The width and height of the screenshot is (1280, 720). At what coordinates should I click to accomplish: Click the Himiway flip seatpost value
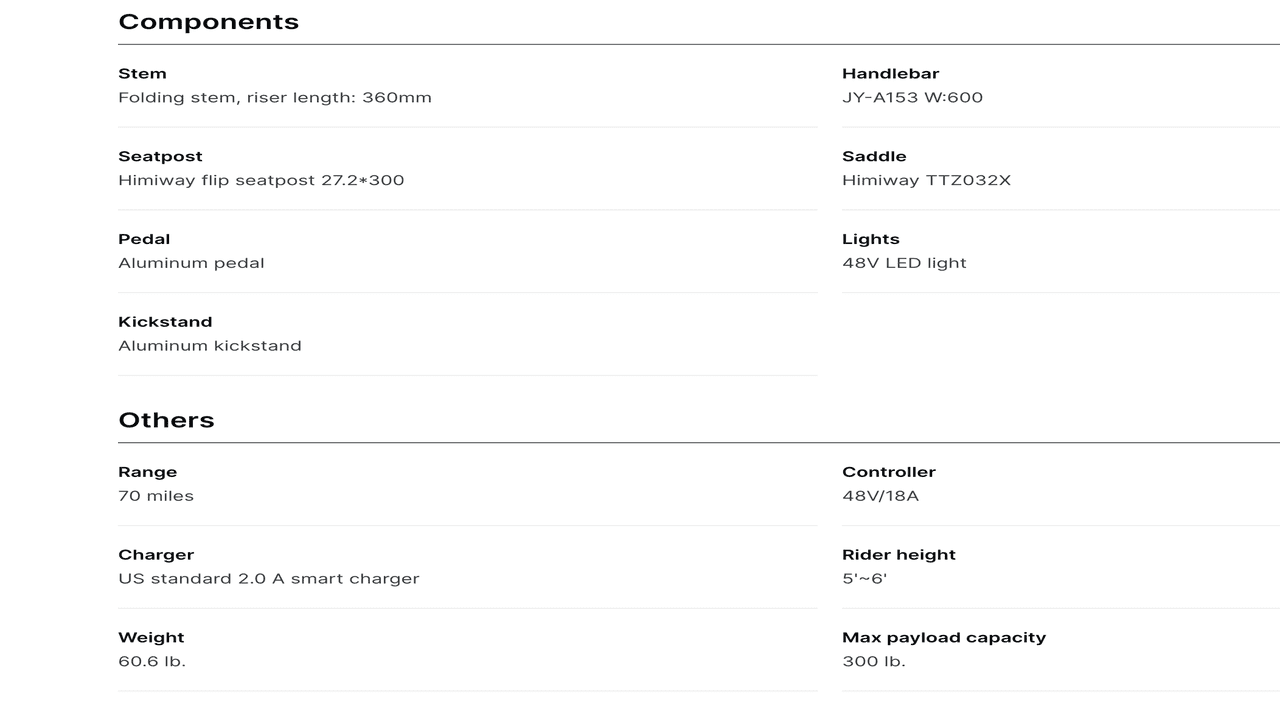(x=261, y=181)
